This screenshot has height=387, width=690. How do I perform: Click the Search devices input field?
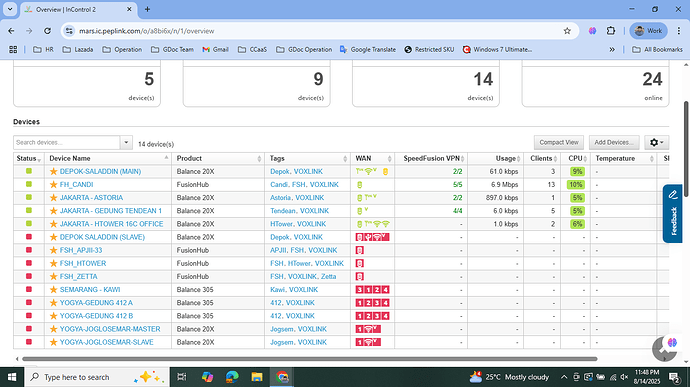pyautogui.click(x=67, y=143)
